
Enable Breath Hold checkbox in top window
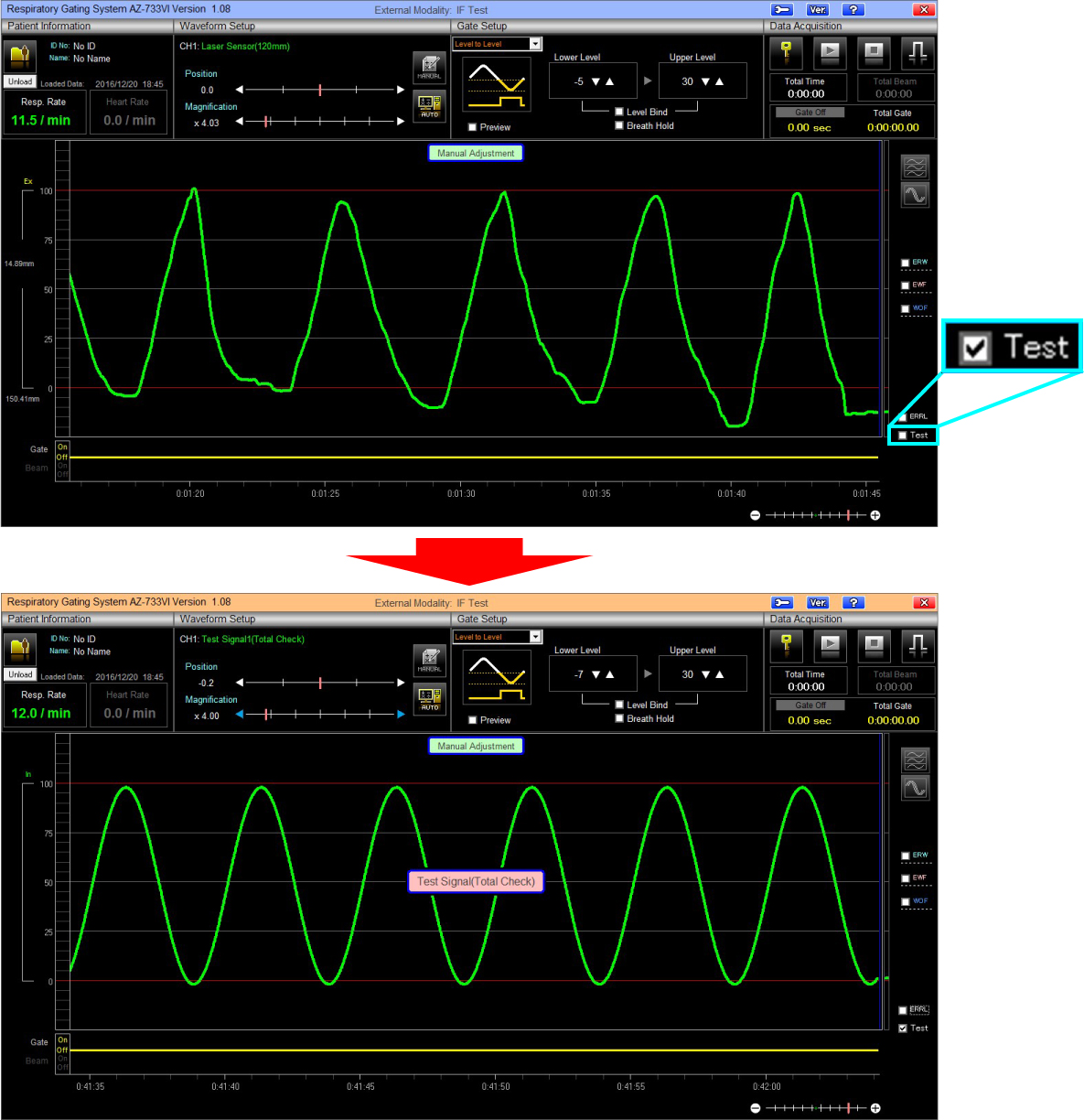point(619,126)
